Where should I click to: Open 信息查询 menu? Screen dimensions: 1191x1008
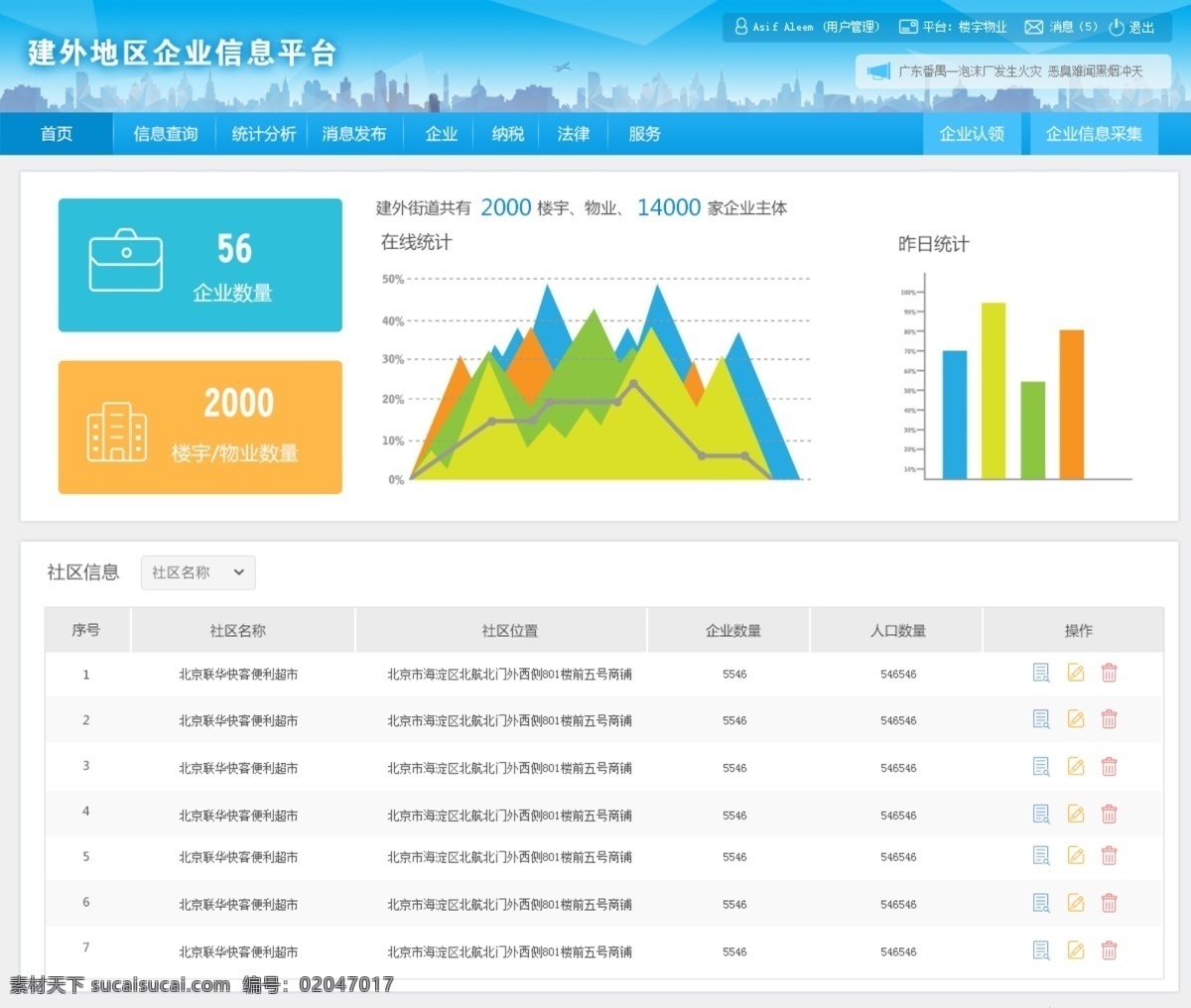click(166, 134)
